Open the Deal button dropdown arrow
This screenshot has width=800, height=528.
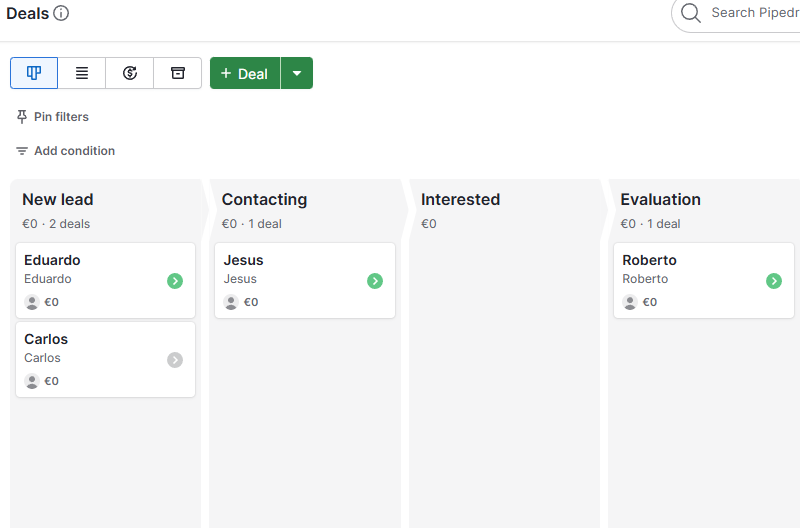297,73
